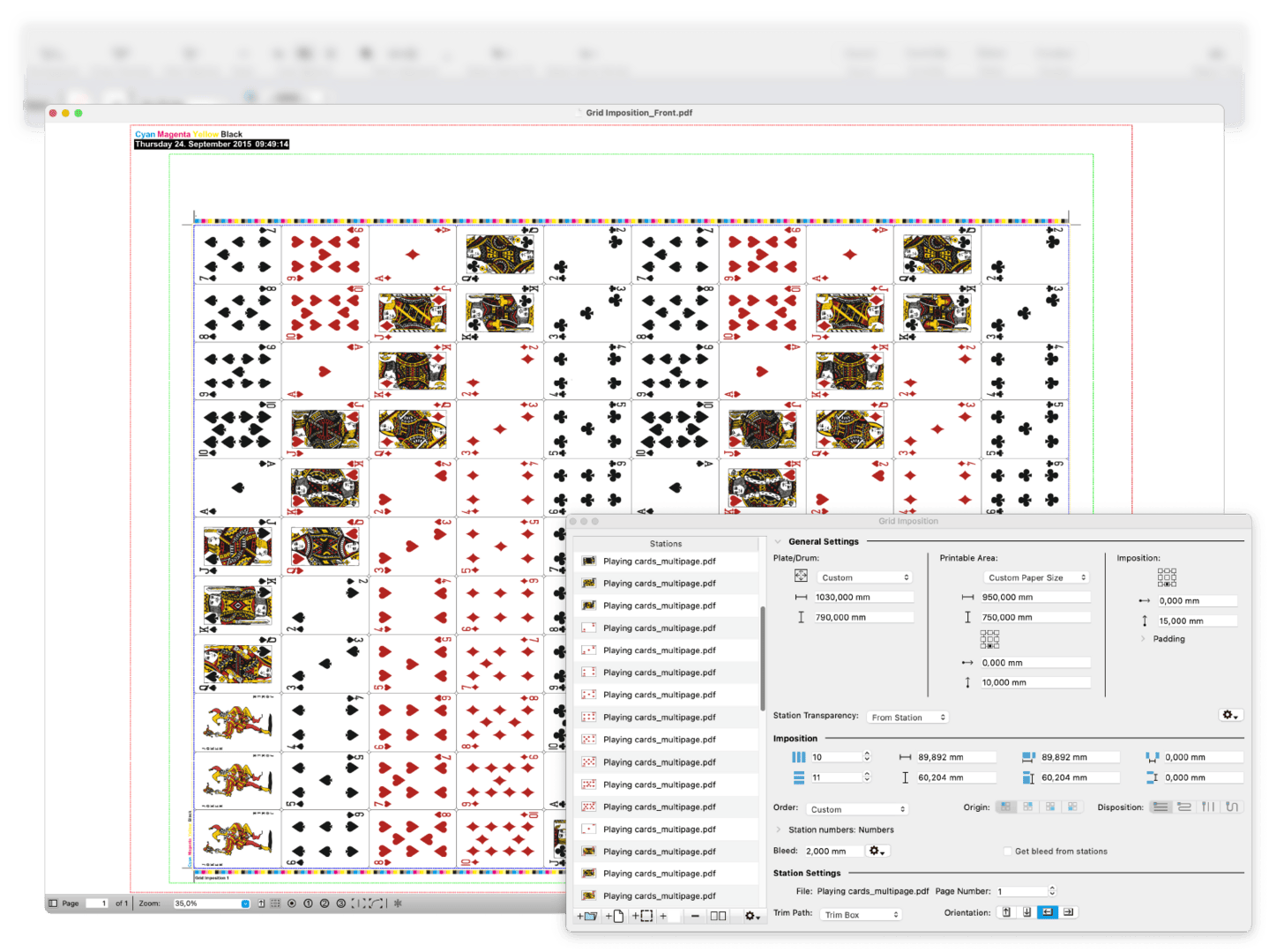This screenshot has width=1269, height=952.
Task: Choose horizontal rows Disposition
Action: (x=1161, y=807)
